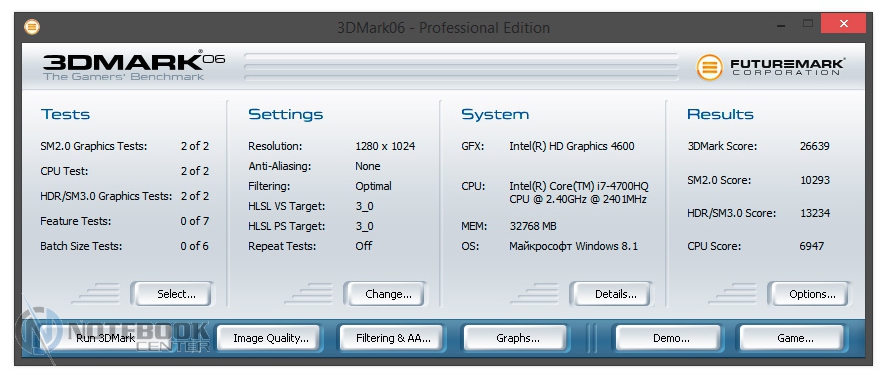Click the Repeat Tests value Off
This screenshot has height=378, width=885.
(363, 246)
